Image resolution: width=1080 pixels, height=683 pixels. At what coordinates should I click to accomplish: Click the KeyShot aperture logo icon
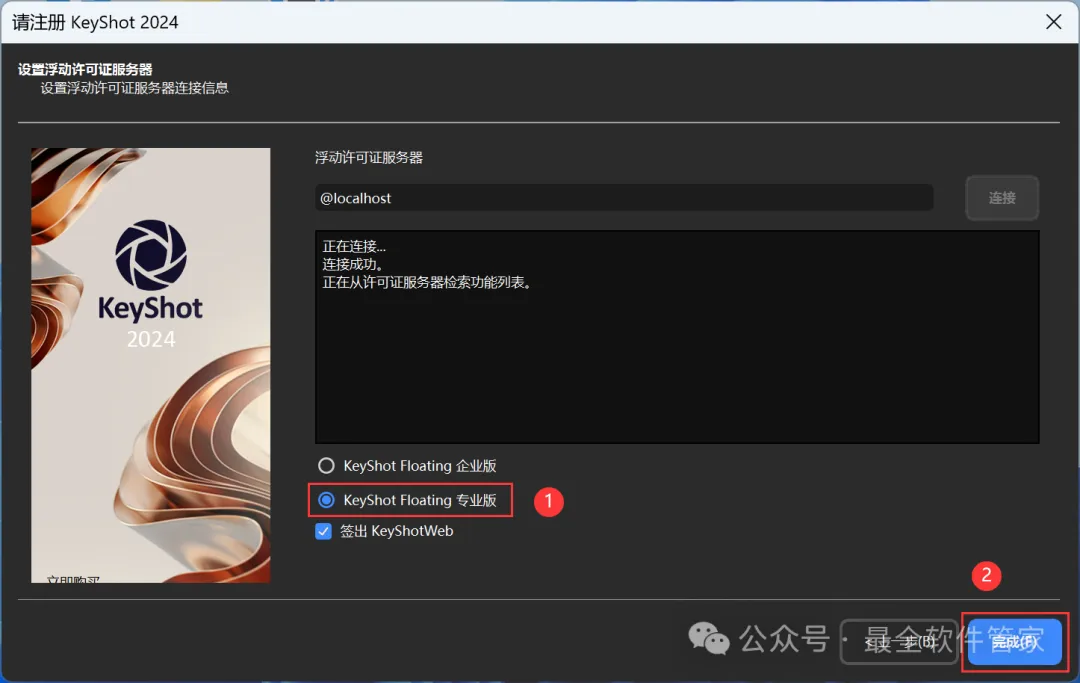tap(151, 255)
